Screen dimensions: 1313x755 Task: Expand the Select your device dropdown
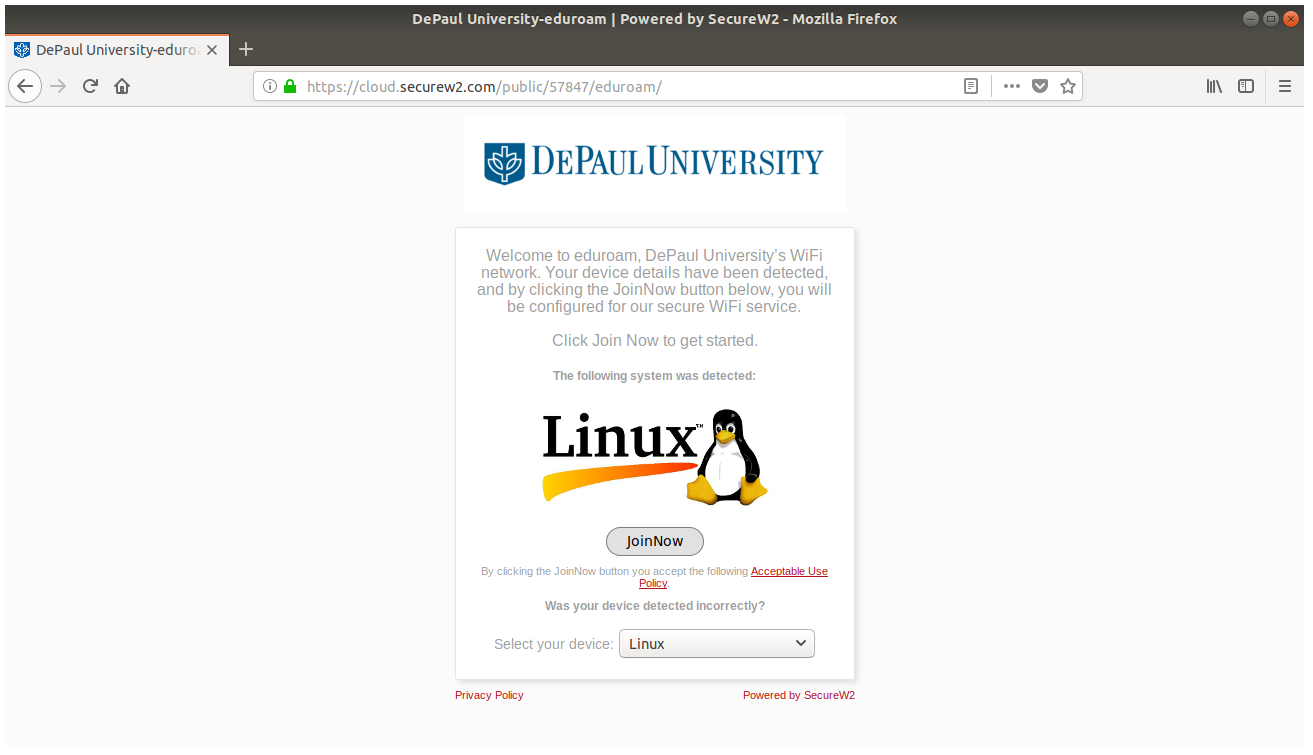tap(717, 644)
